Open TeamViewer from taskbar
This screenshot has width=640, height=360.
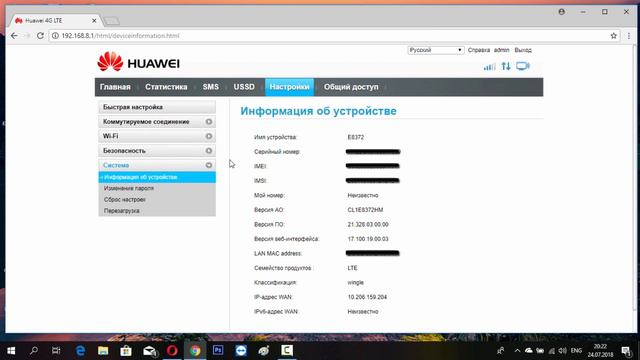[241, 351]
